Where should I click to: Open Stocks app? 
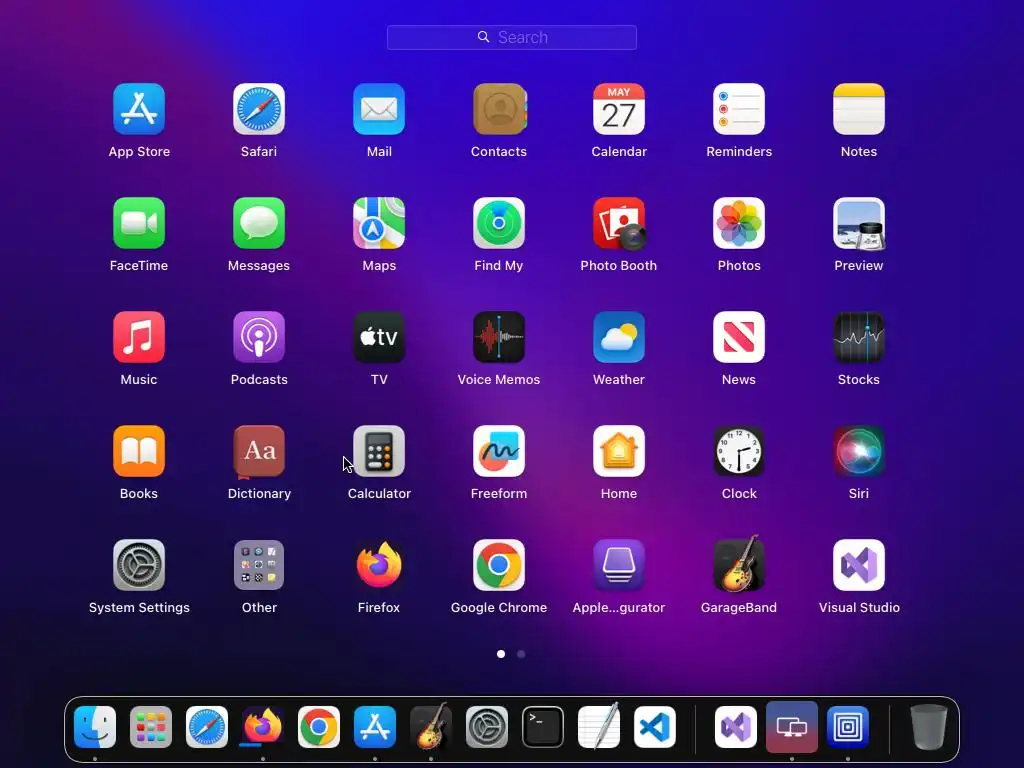coord(859,337)
